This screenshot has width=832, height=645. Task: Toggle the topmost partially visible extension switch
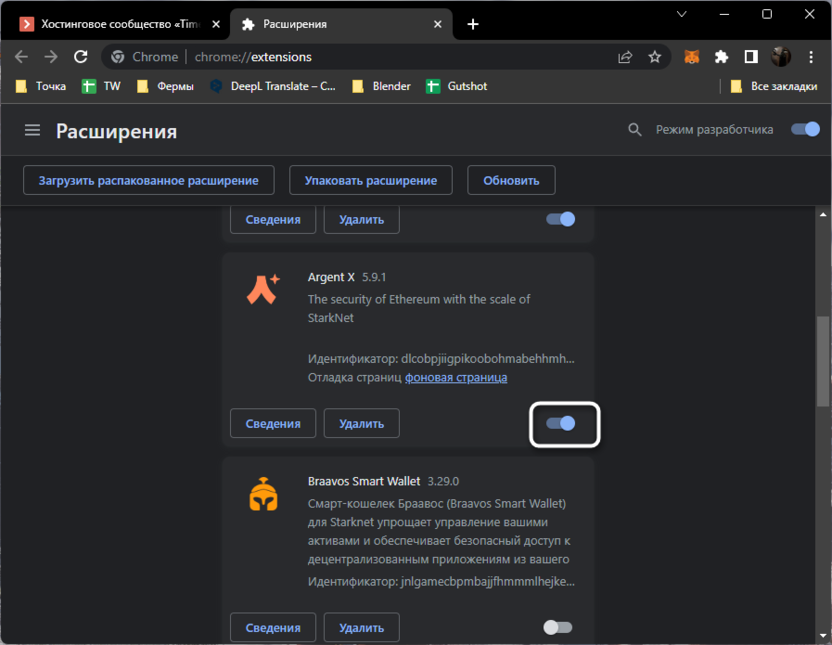pos(561,219)
